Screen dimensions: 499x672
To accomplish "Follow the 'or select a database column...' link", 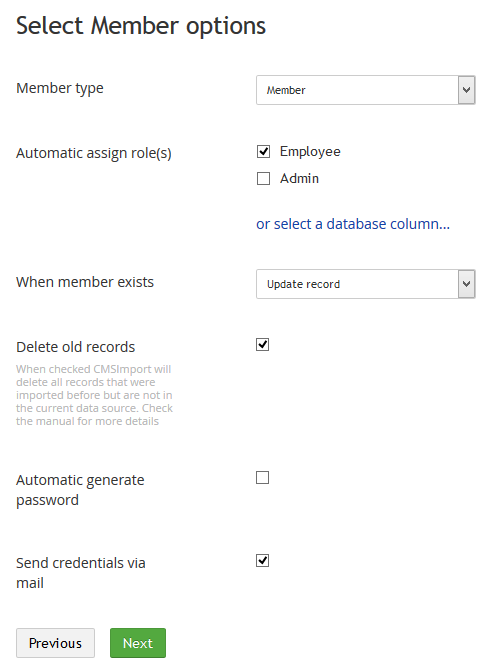I will pos(353,224).
